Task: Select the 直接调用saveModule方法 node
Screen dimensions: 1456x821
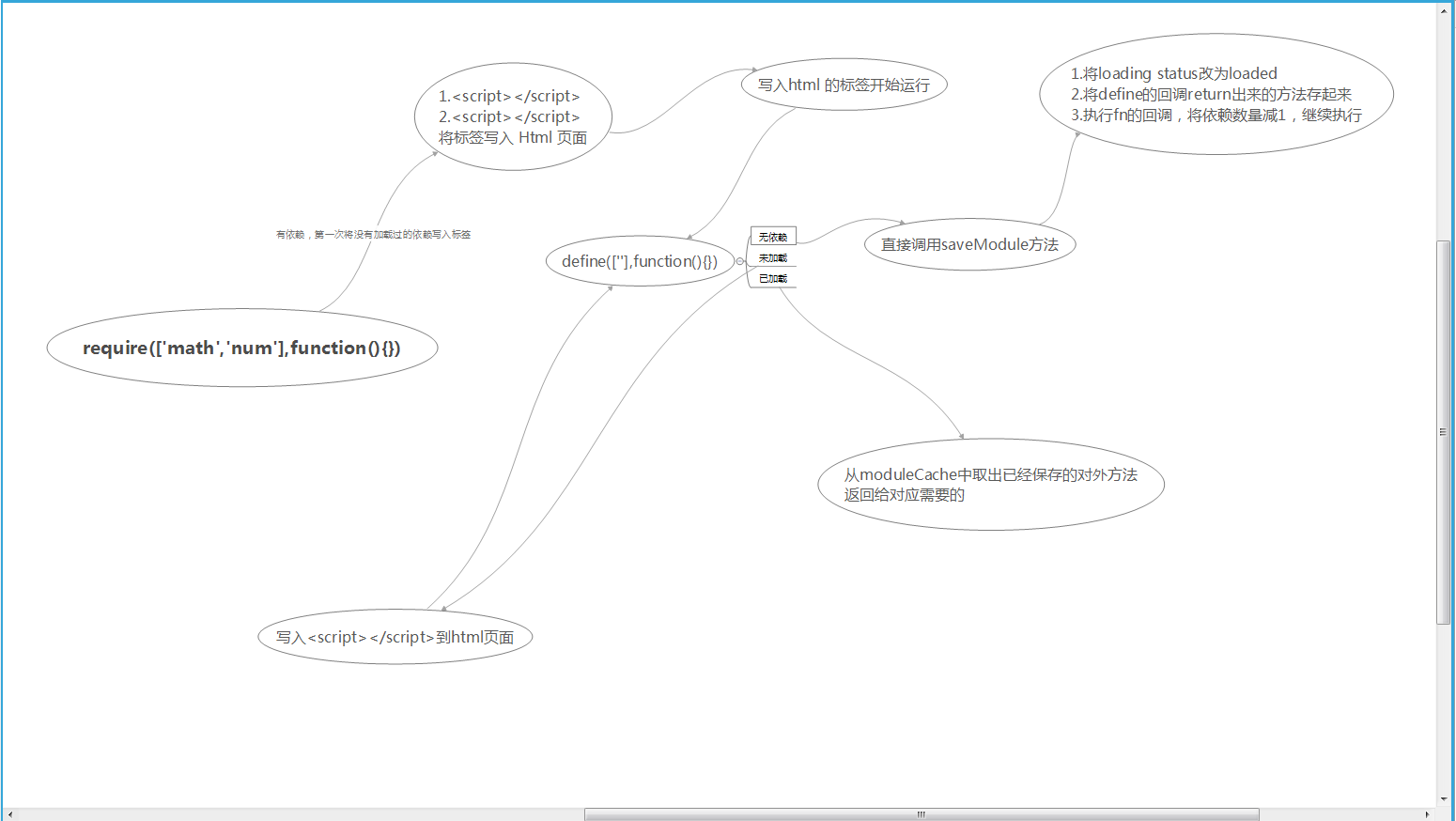Action: 969,244
